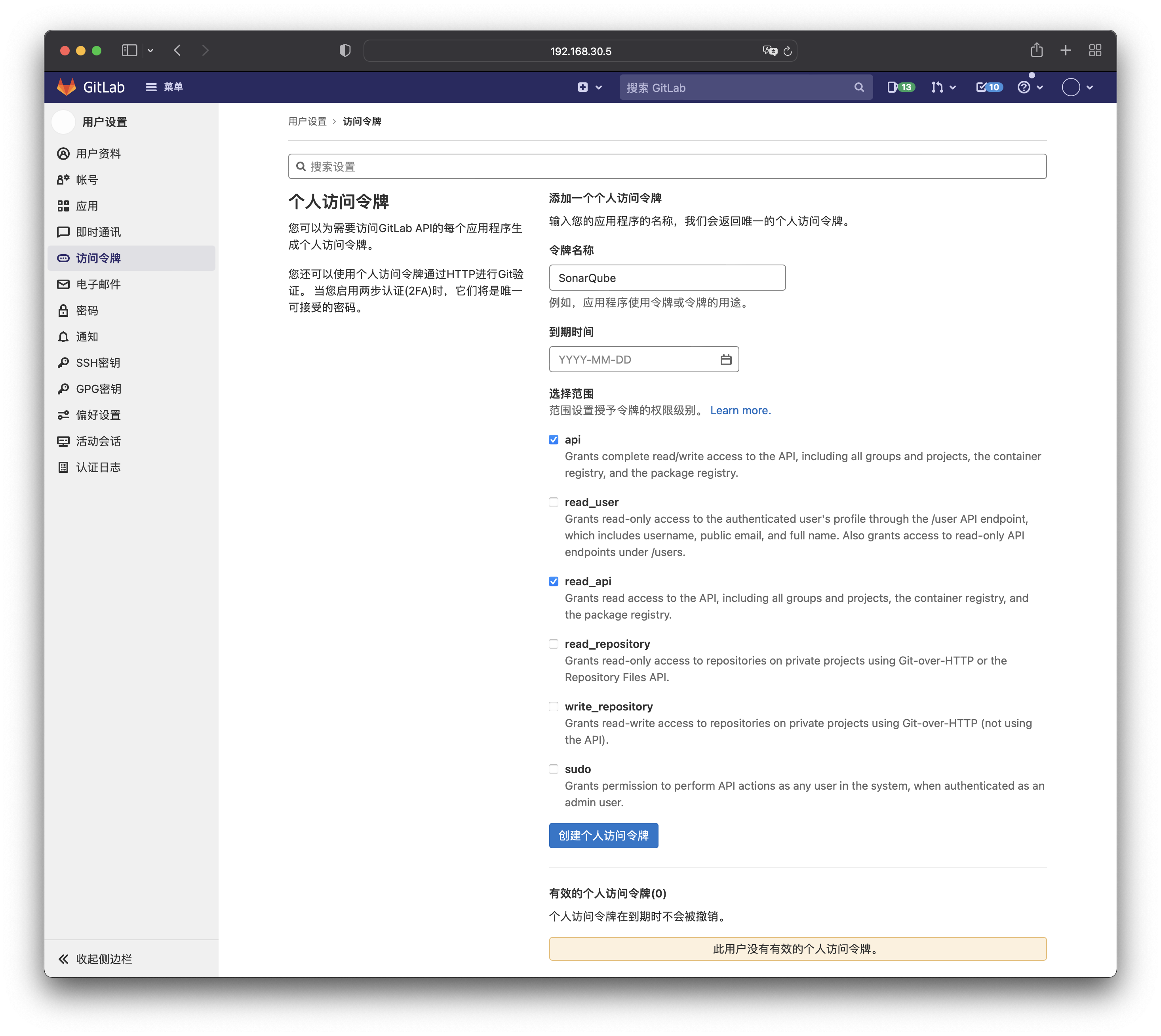Click the GitLab fox logo
This screenshot has height=1036, width=1161.
tap(67, 87)
